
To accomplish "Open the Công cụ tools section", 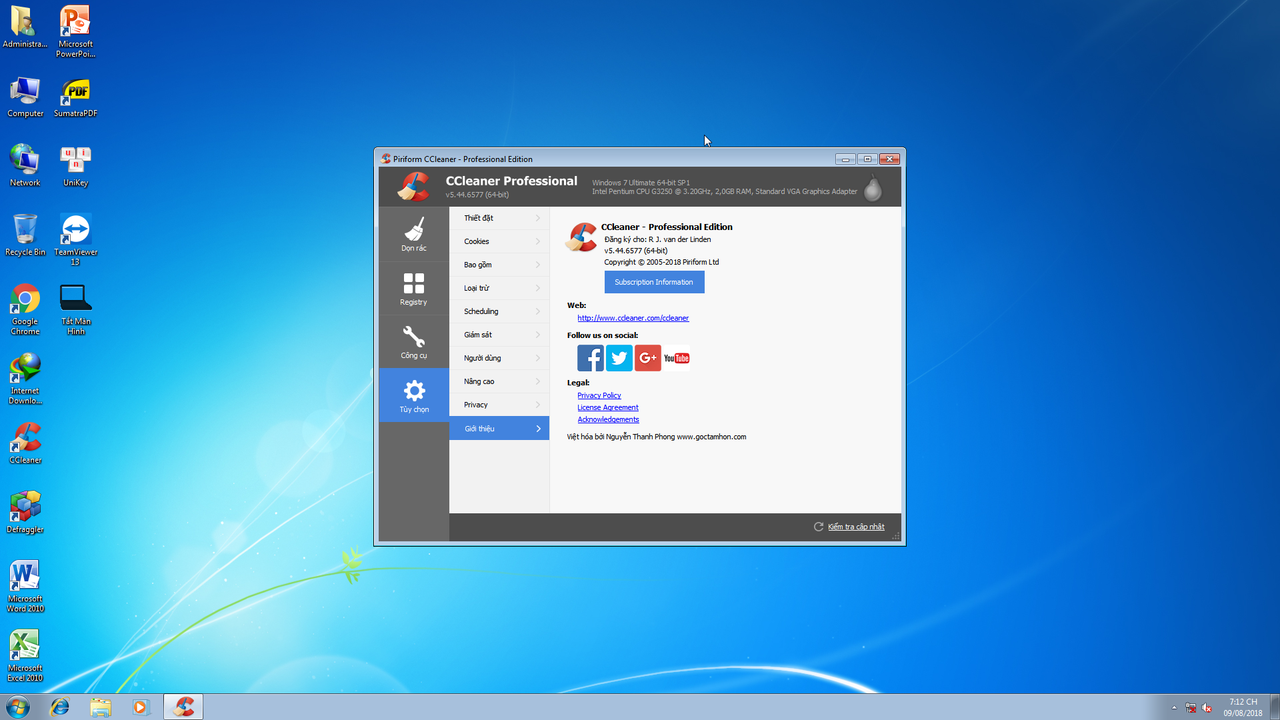I will pyautogui.click(x=414, y=342).
